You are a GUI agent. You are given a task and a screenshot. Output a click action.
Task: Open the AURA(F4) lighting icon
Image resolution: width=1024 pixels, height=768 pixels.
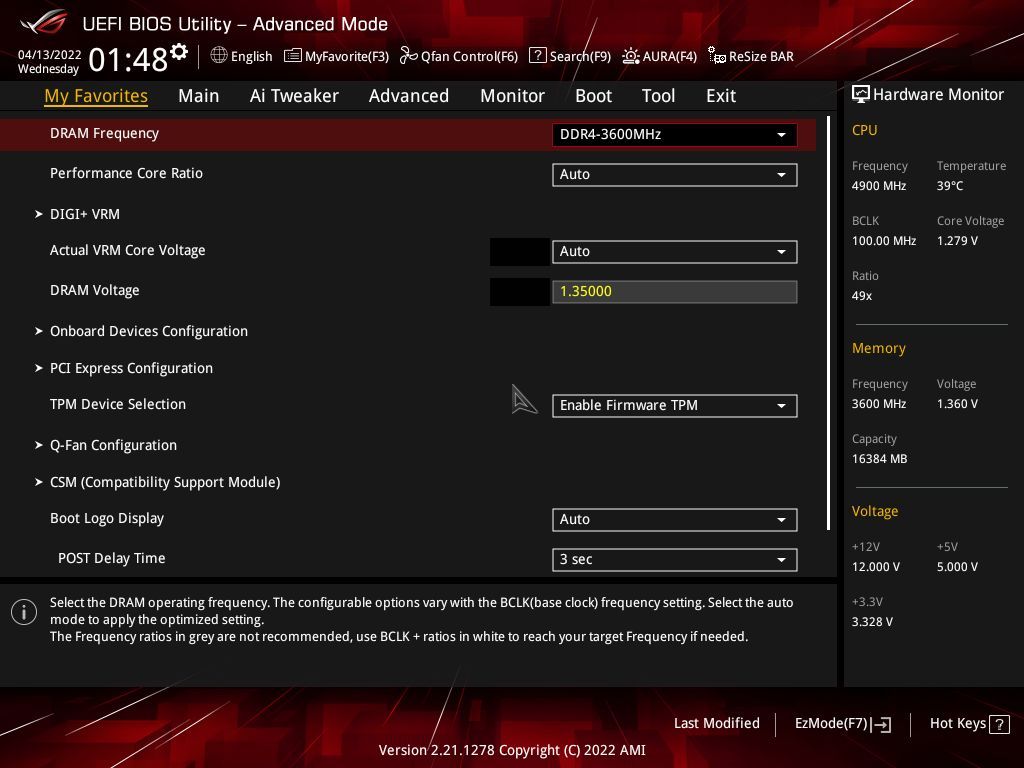point(631,56)
